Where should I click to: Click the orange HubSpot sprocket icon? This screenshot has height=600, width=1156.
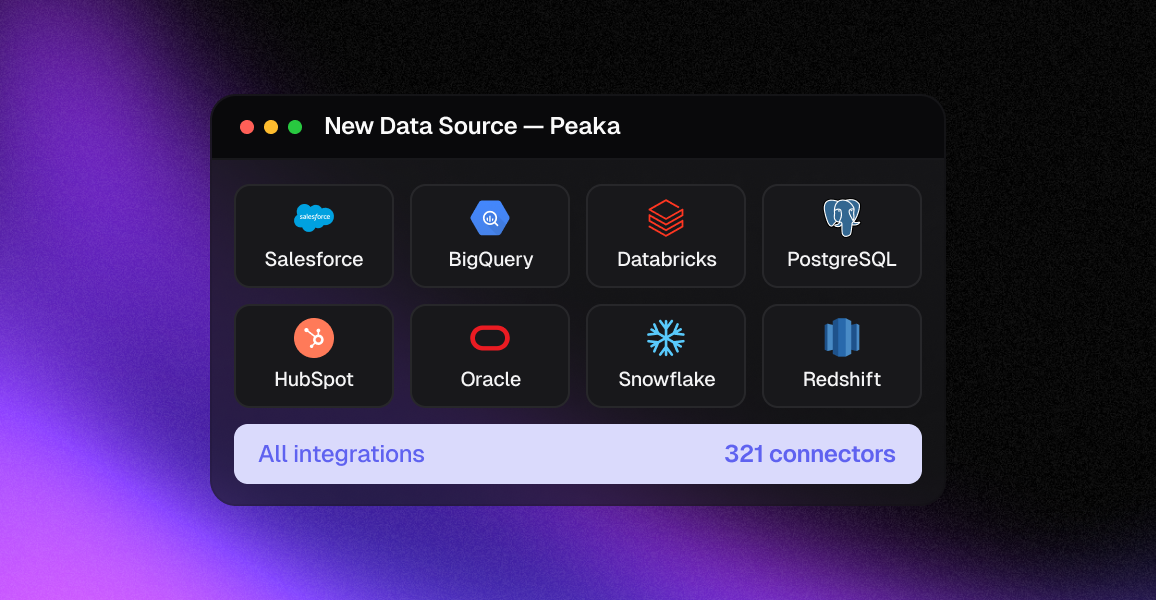coord(314,338)
